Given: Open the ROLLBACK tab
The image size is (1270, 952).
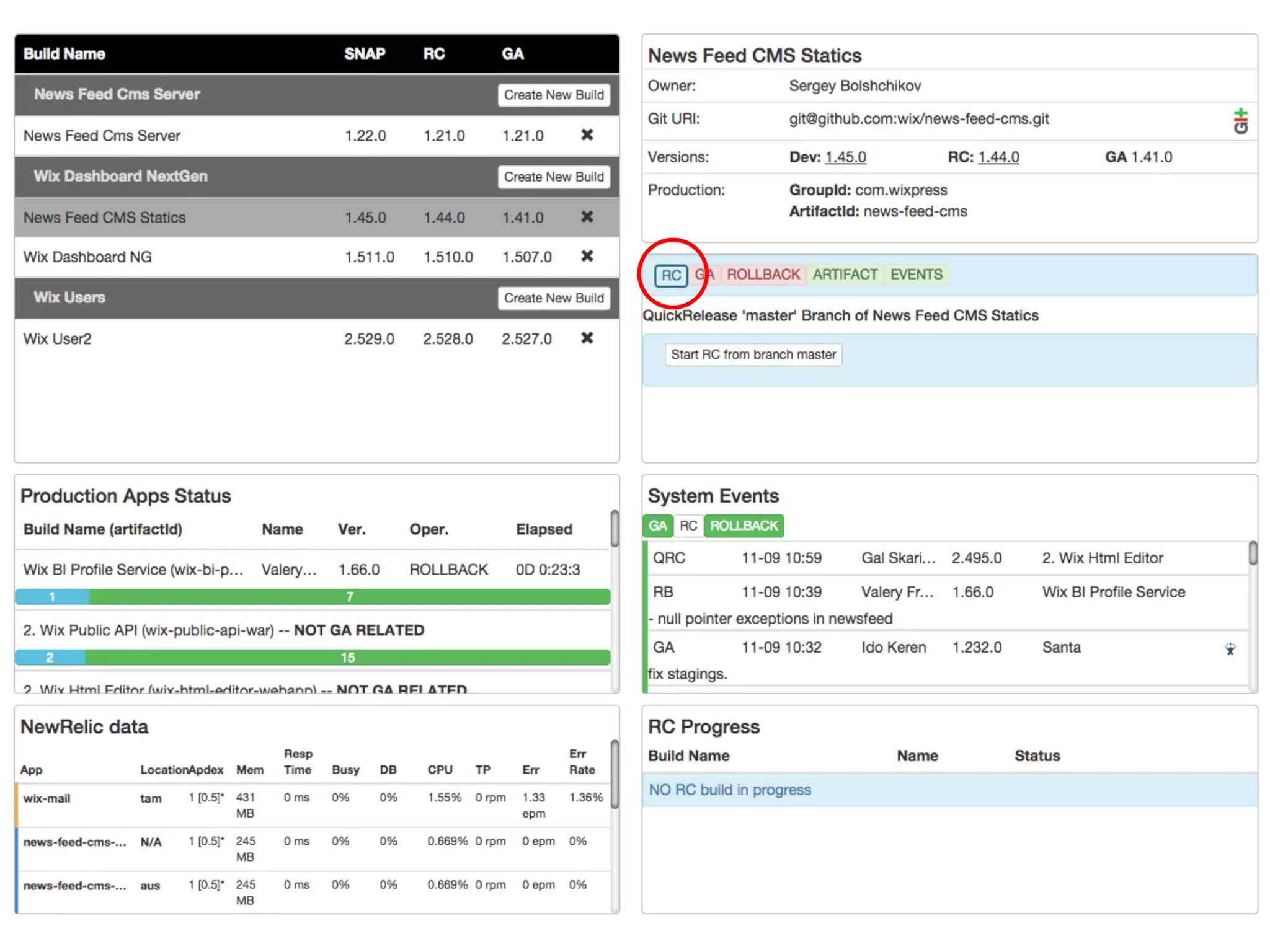Looking at the screenshot, I should [x=763, y=275].
